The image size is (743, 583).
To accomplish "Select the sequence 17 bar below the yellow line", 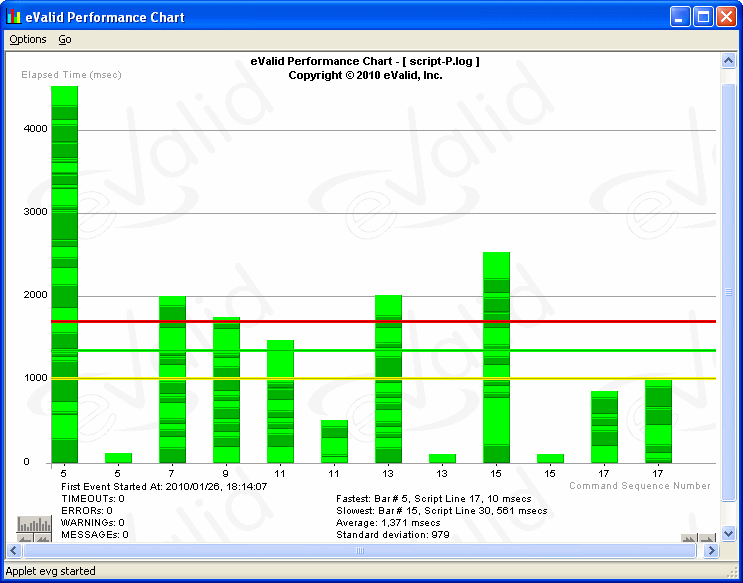I will click(605, 427).
